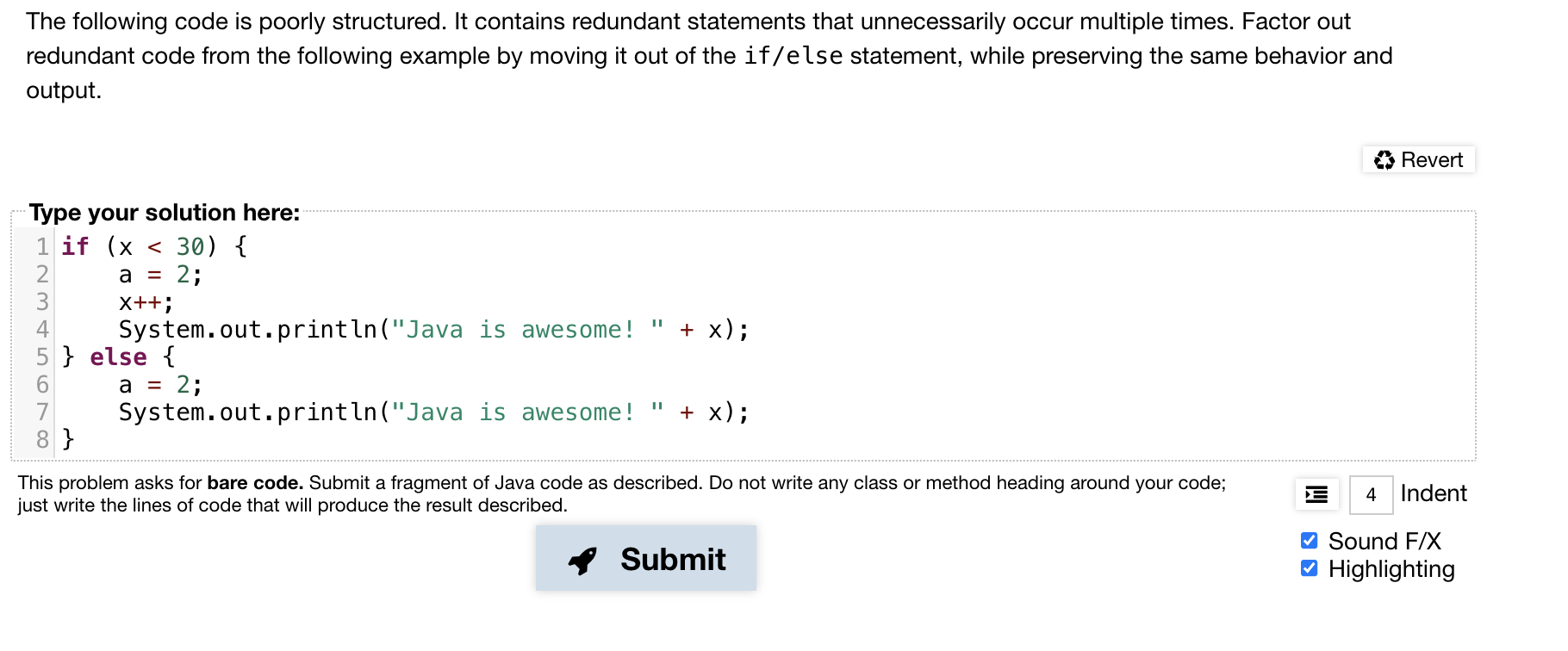Click the Revert button
This screenshot has width=1568, height=651.
tap(1418, 160)
